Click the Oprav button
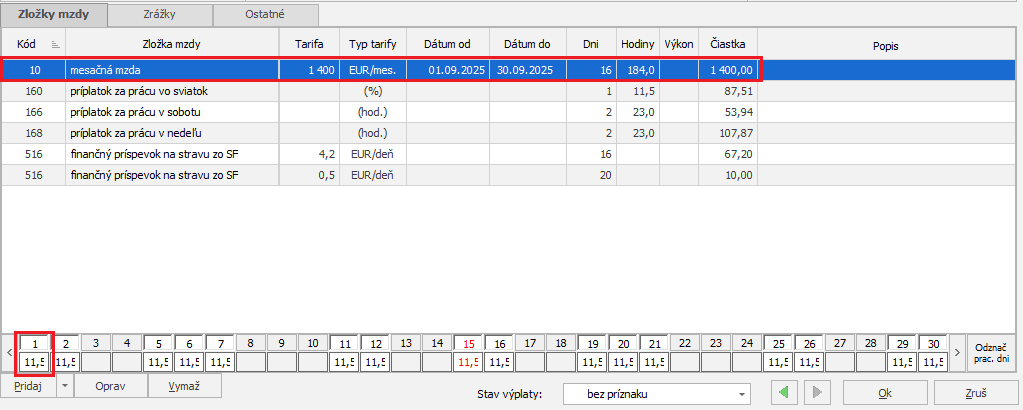The image size is (1023, 410). [110, 386]
